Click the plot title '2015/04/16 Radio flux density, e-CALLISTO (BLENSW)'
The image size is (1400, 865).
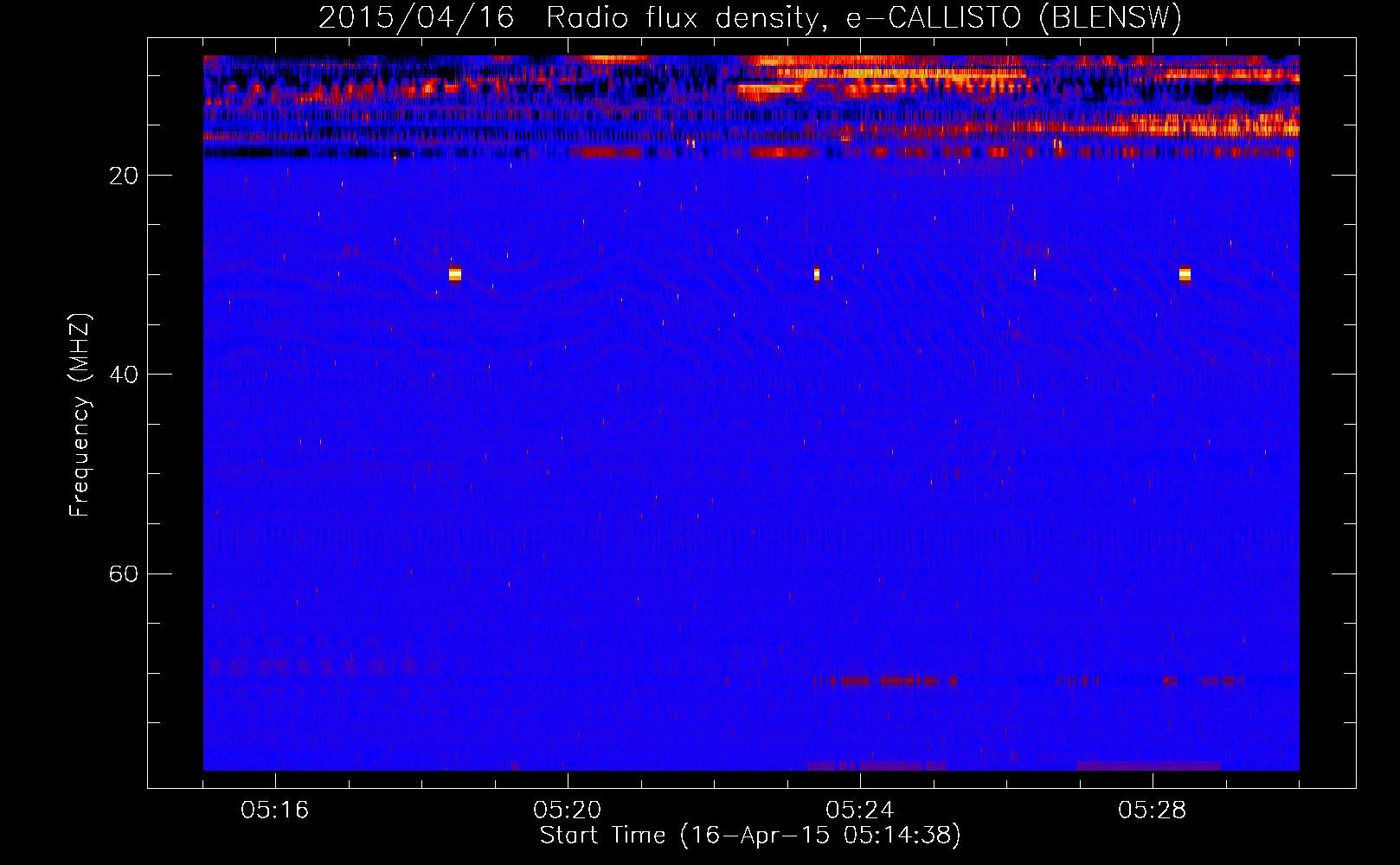coord(750,17)
